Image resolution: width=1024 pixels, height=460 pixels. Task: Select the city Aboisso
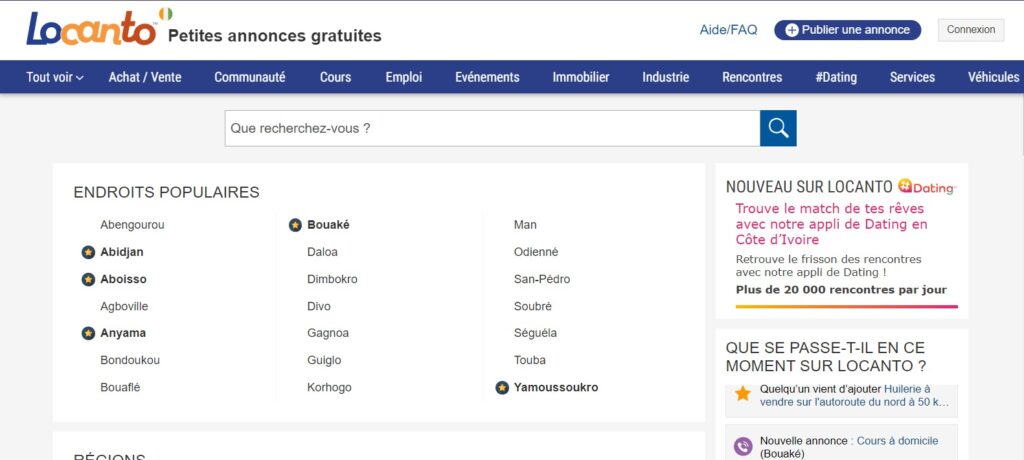pyautogui.click(x=123, y=280)
